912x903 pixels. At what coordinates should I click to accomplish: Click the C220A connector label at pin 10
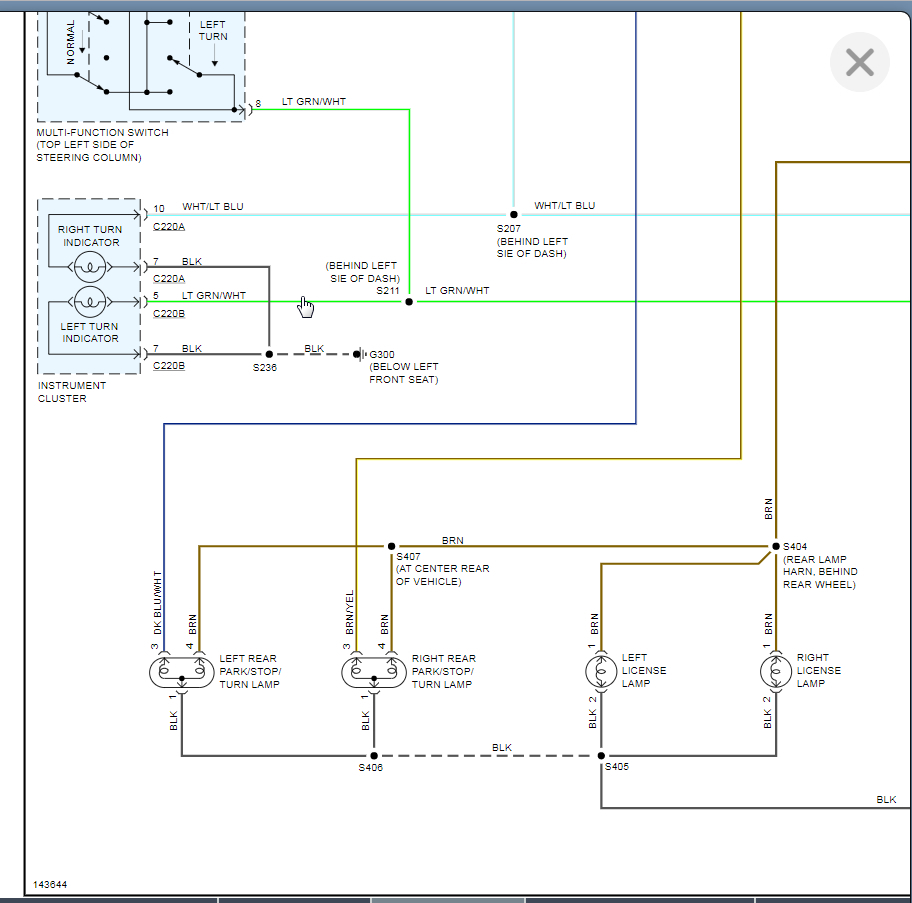[x=168, y=227]
